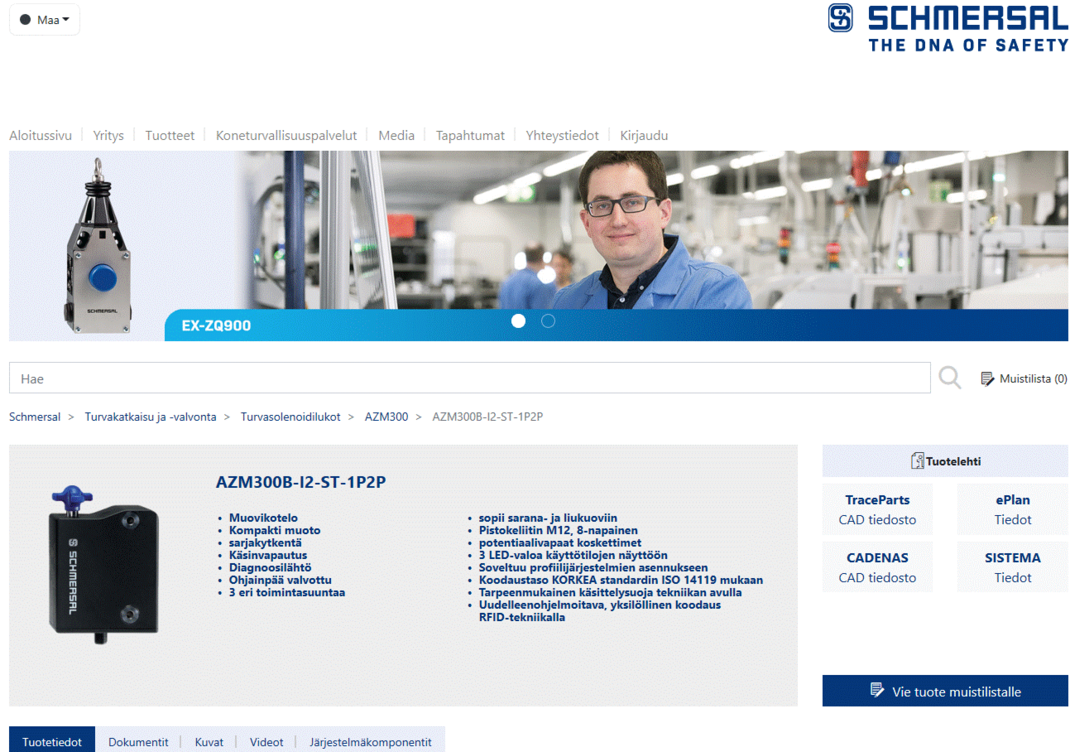Open Turvasolenoidilukot breadcrumb
Viewport: 1070px width, 752px height.
pyautogui.click(x=290, y=416)
